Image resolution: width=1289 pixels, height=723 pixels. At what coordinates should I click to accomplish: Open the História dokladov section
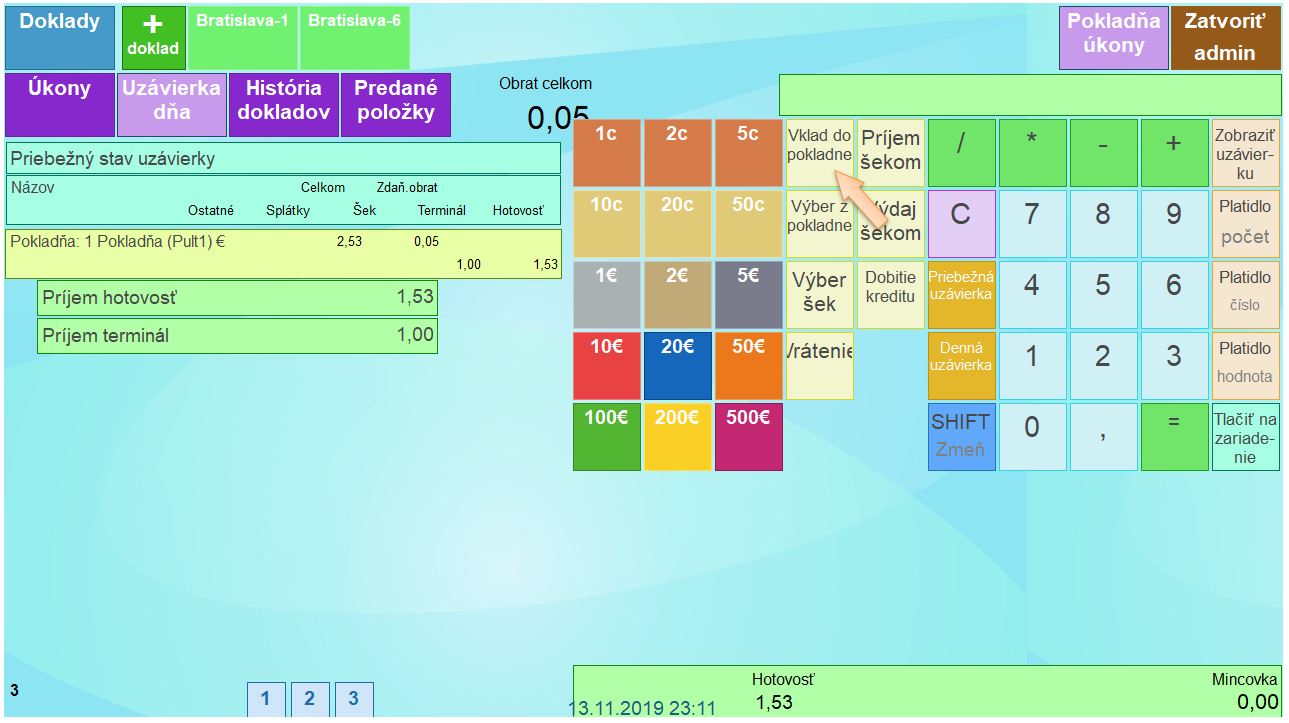point(284,104)
